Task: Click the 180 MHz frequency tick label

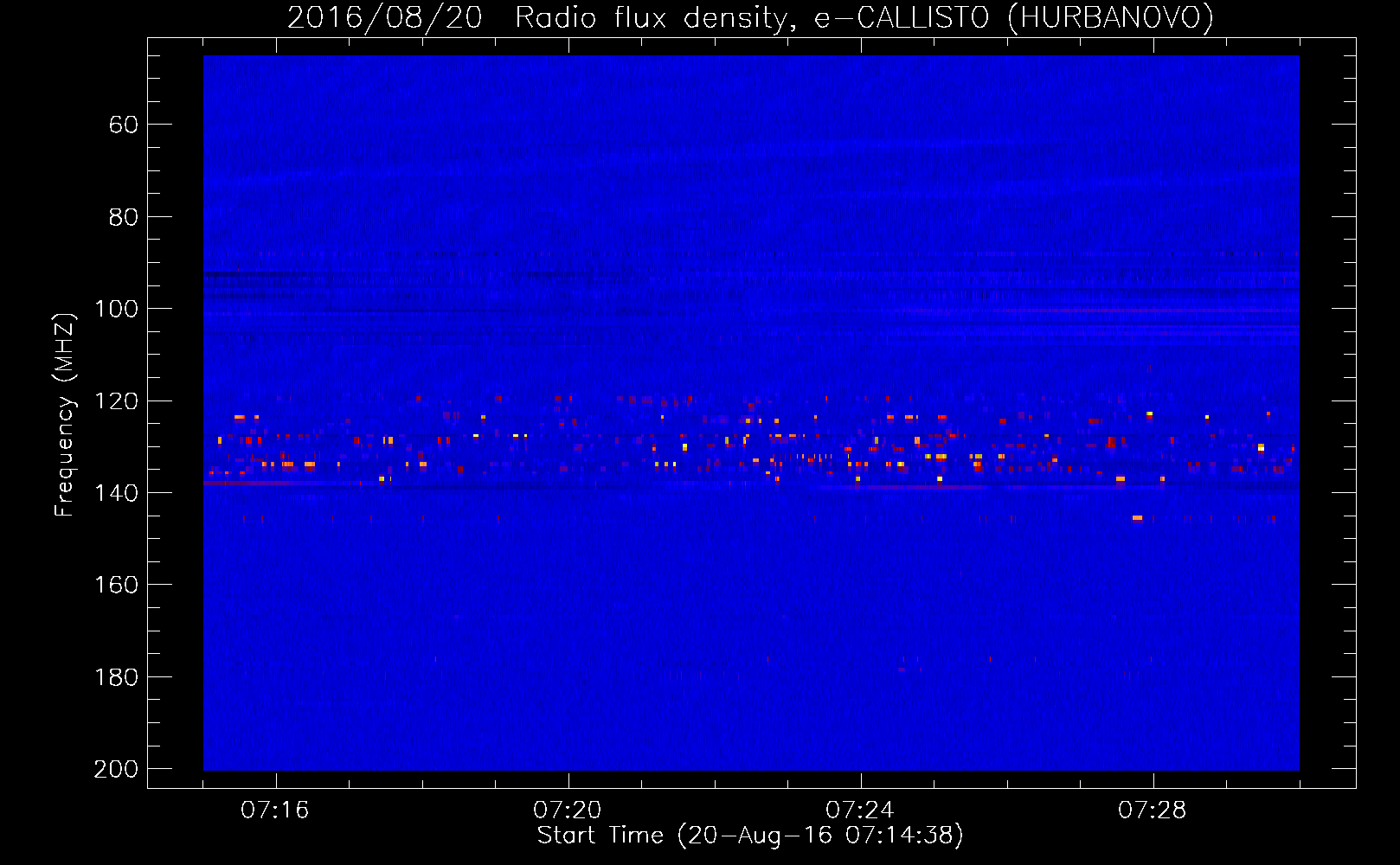Action: [117, 677]
